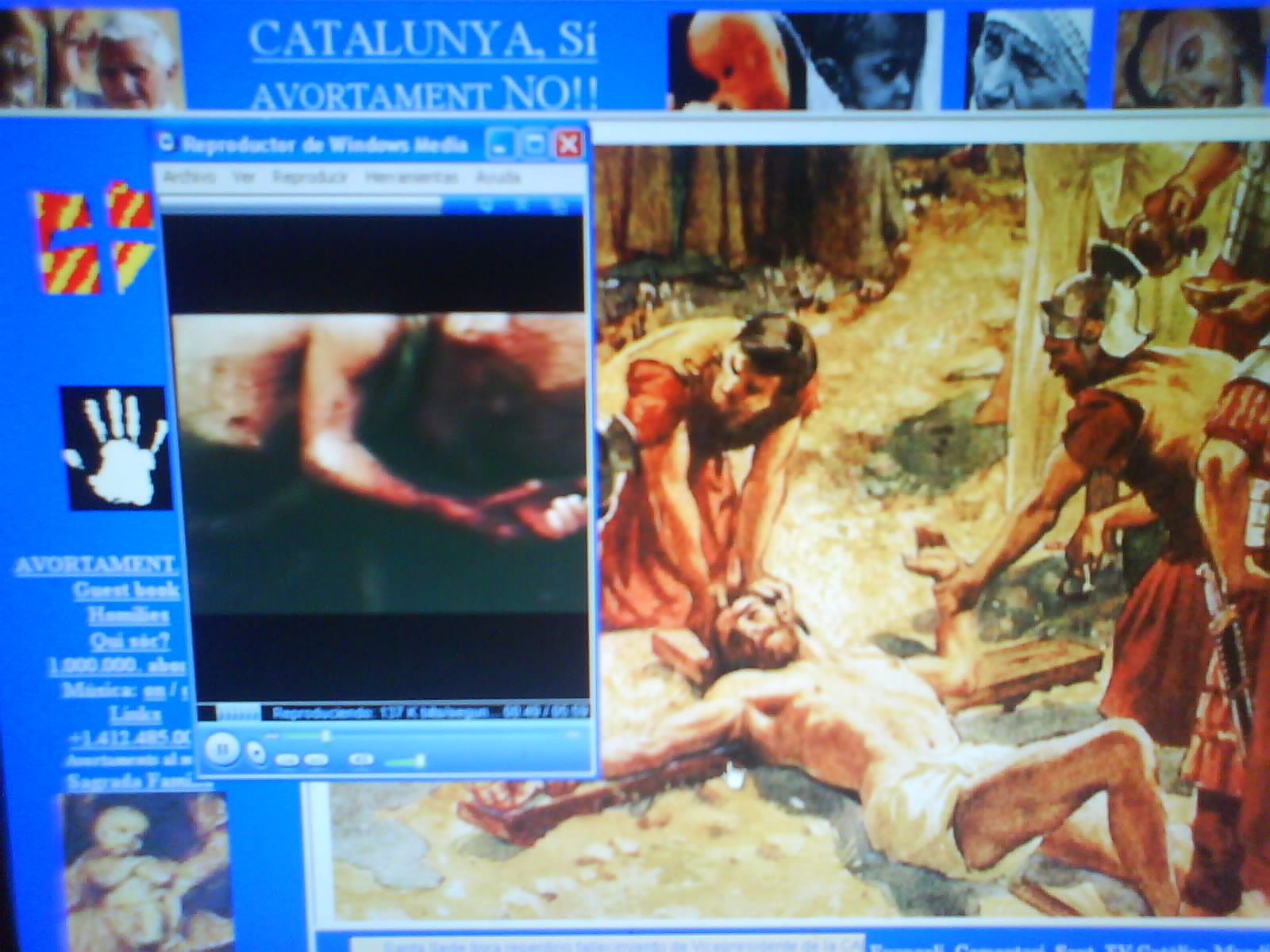Viewport: 1270px width, 952px height.
Task: Adjust the volume slider in the player
Action: 405,762
